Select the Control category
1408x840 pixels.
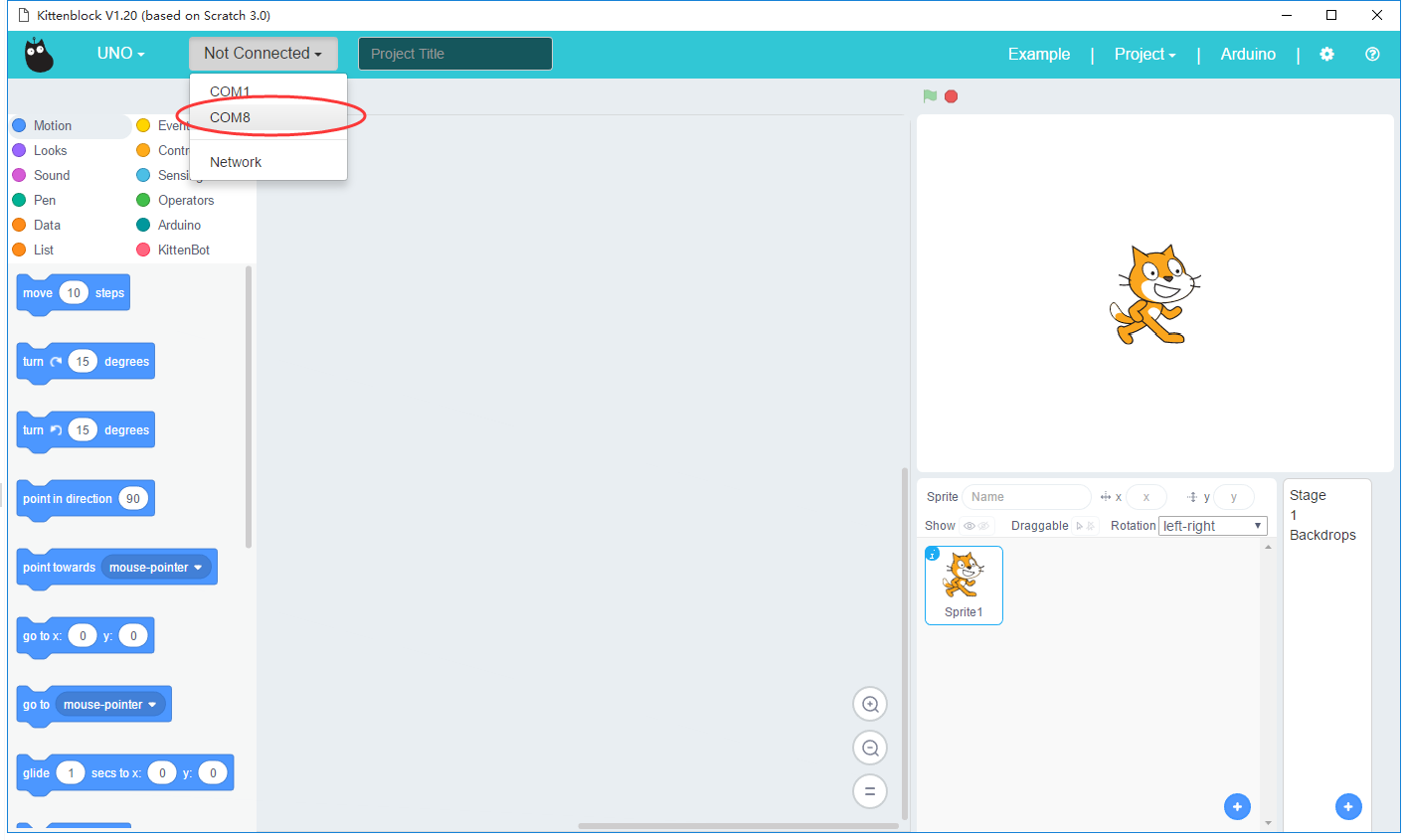(x=162, y=151)
